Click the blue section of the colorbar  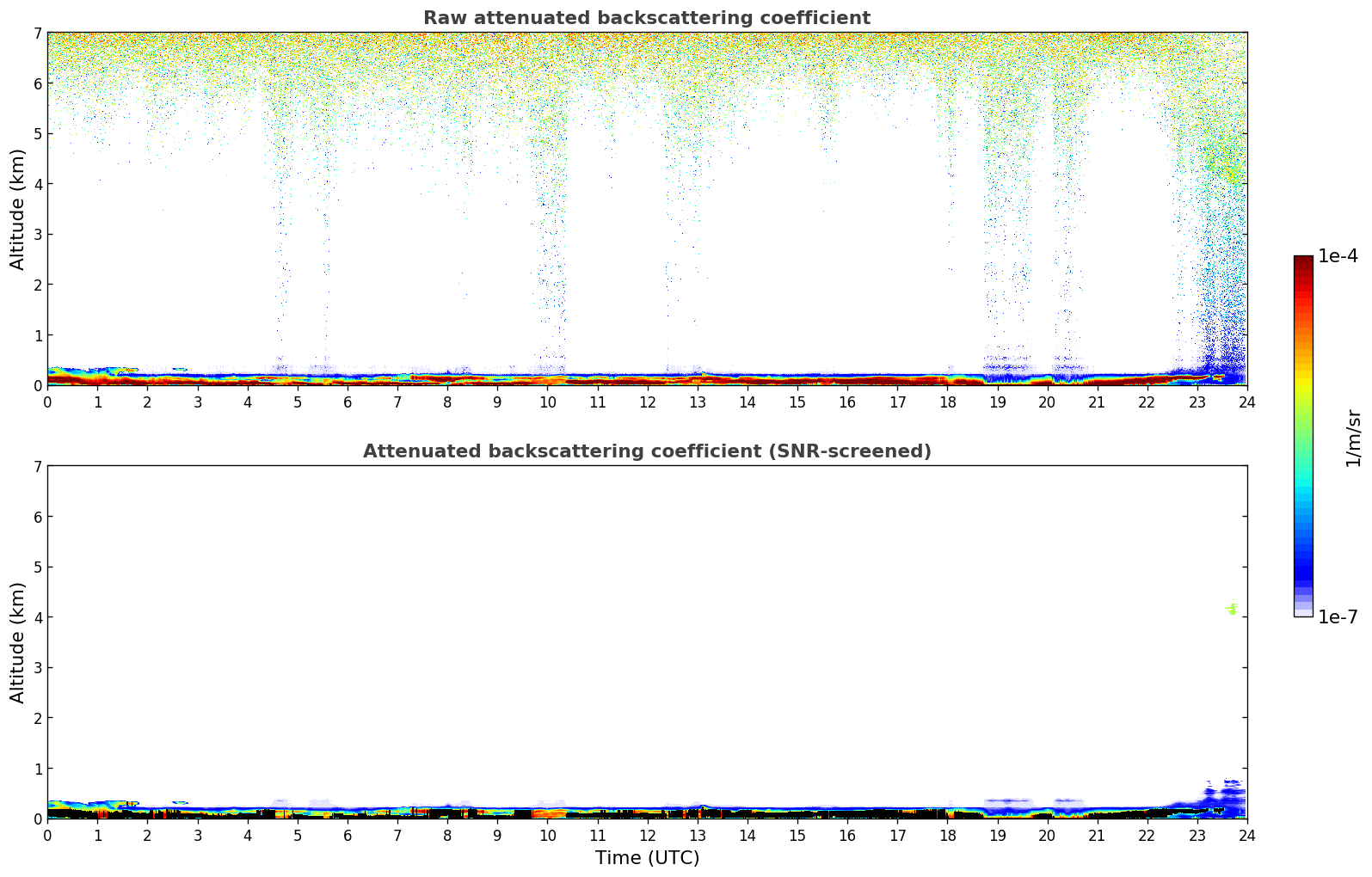pos(1302,559)
